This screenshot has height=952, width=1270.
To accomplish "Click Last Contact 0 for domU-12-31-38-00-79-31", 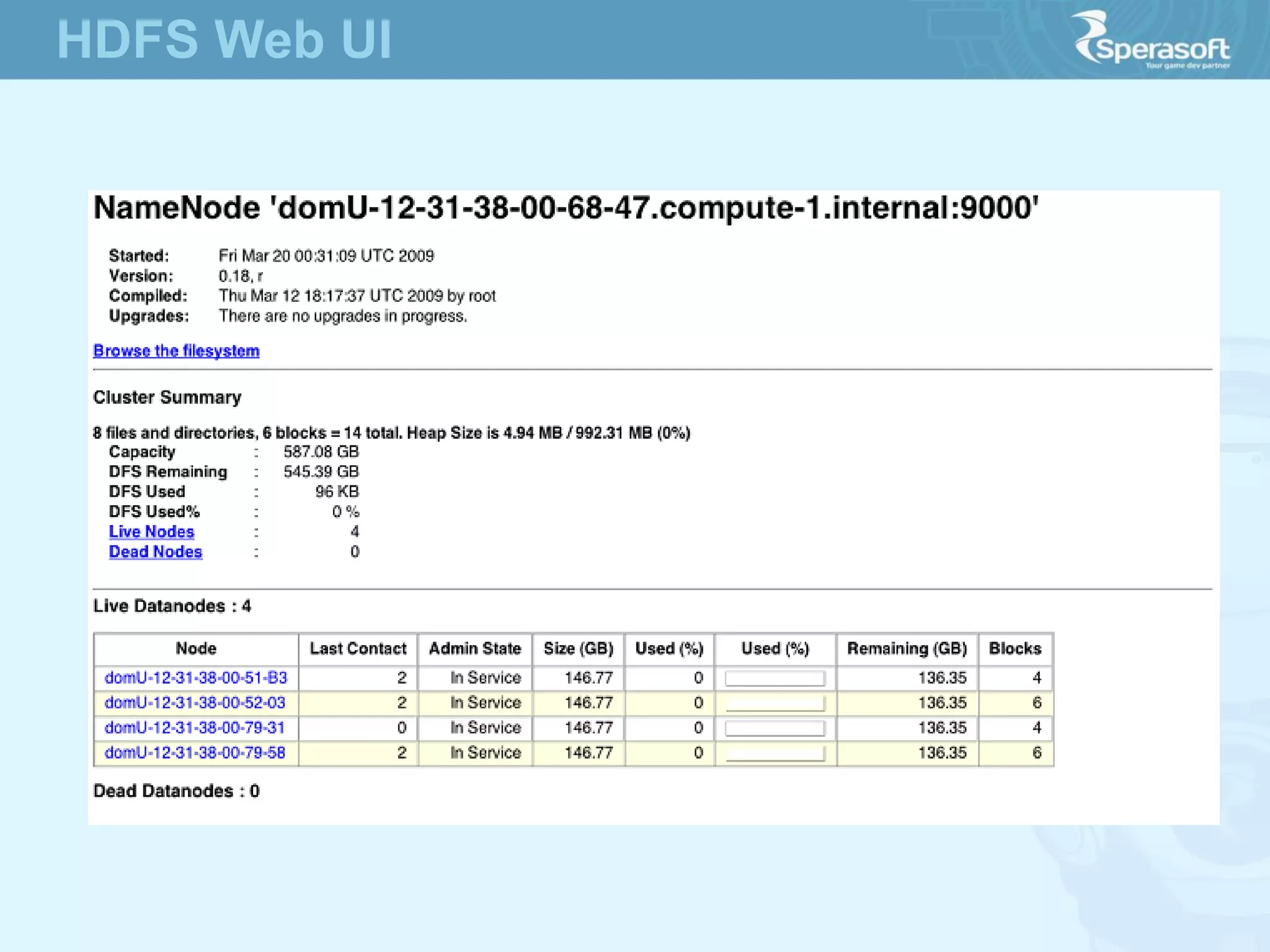I will (x=402, y=728).
